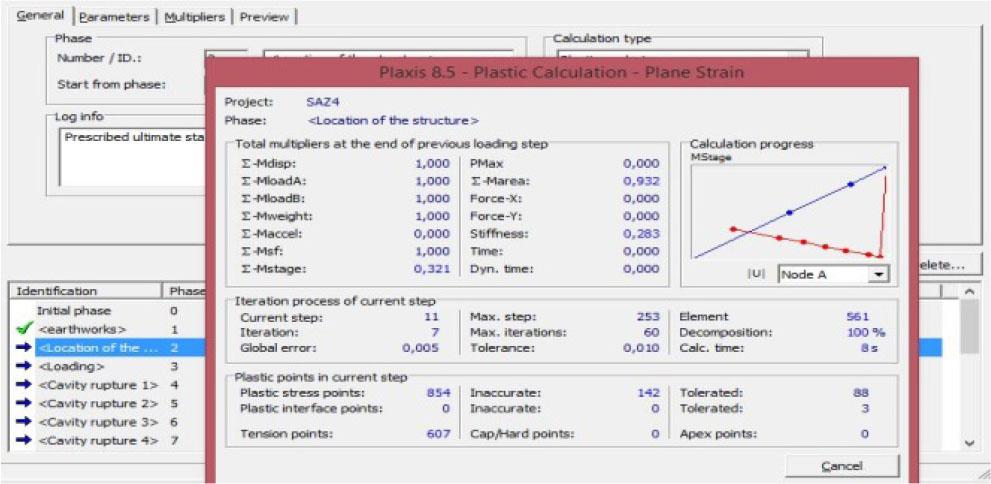Switch to the Parameters tab
Screen dimensions: 991x484
click(113, 17)
